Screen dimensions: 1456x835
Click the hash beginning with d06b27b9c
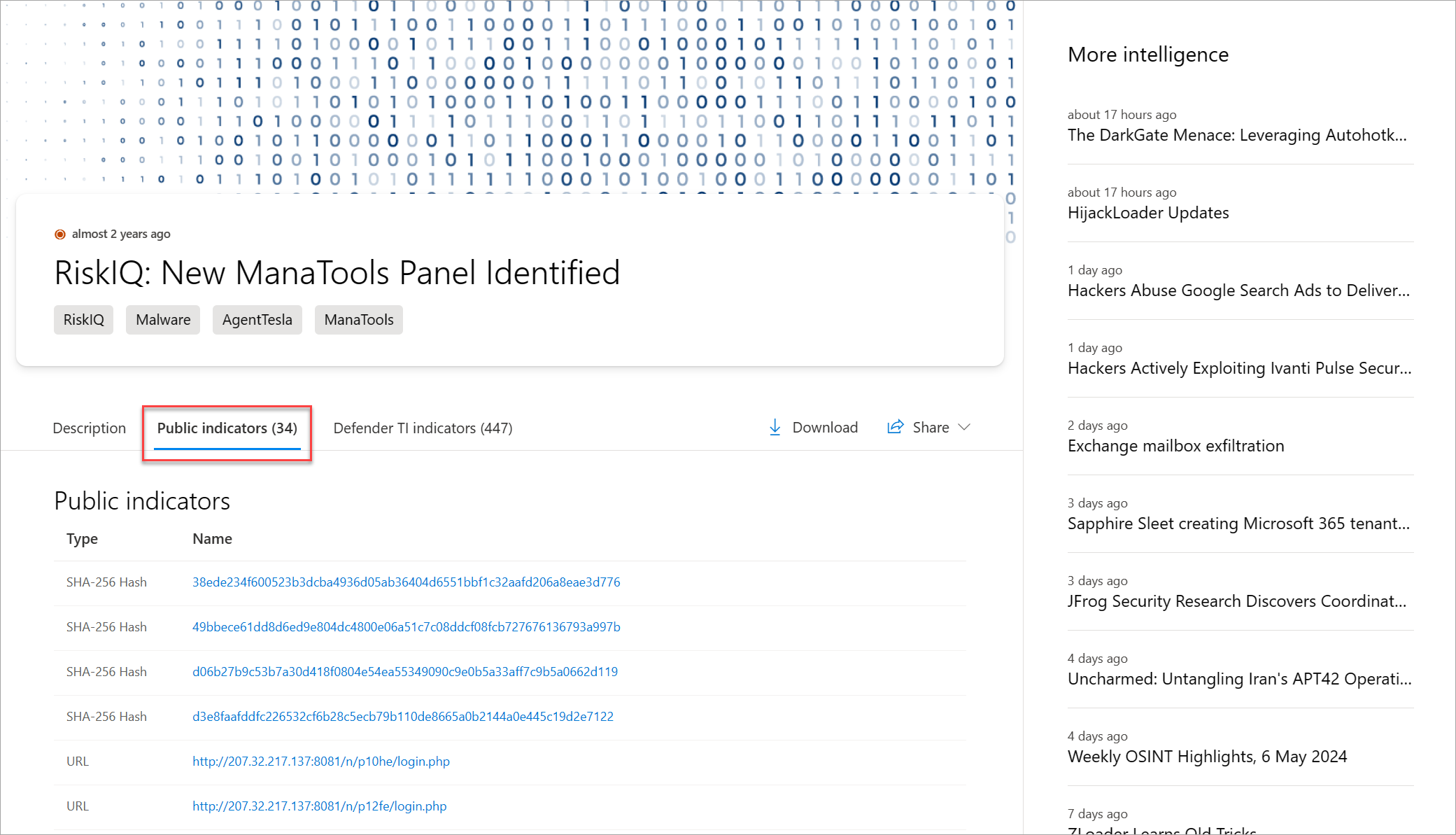tap(404, 672)
